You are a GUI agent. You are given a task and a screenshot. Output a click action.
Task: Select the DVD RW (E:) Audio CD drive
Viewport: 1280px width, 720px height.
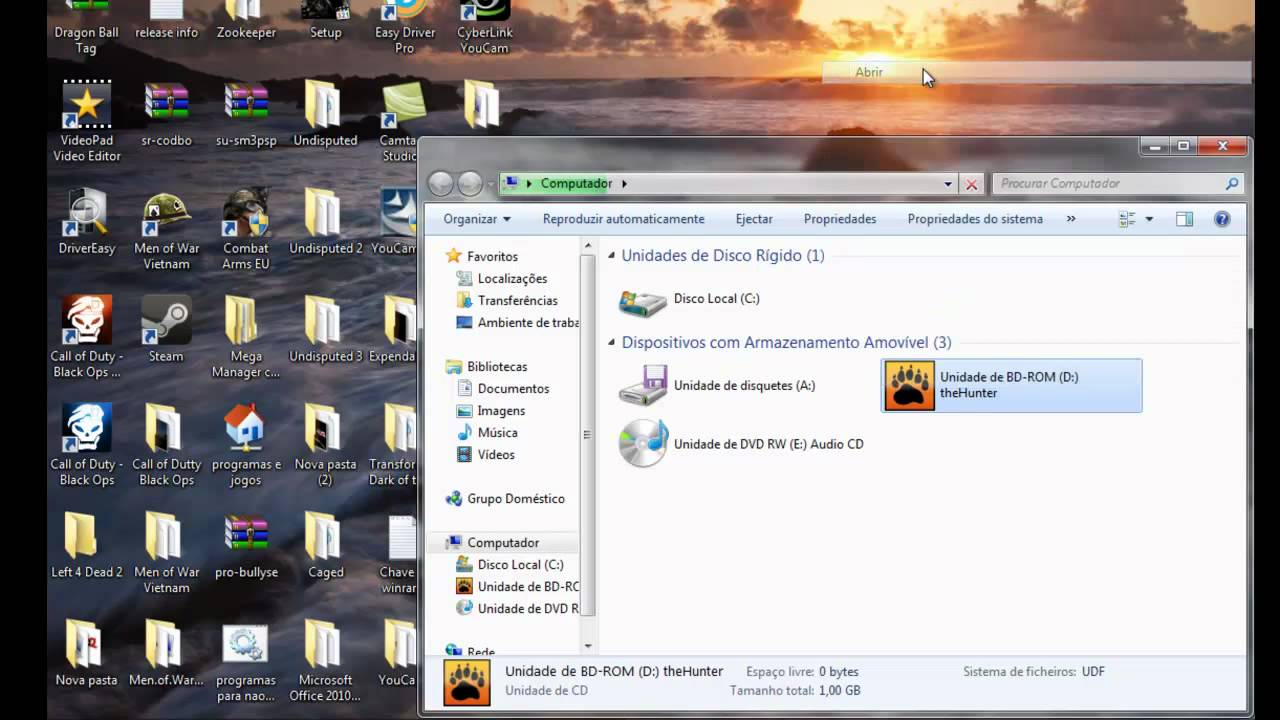pos(741,444)
